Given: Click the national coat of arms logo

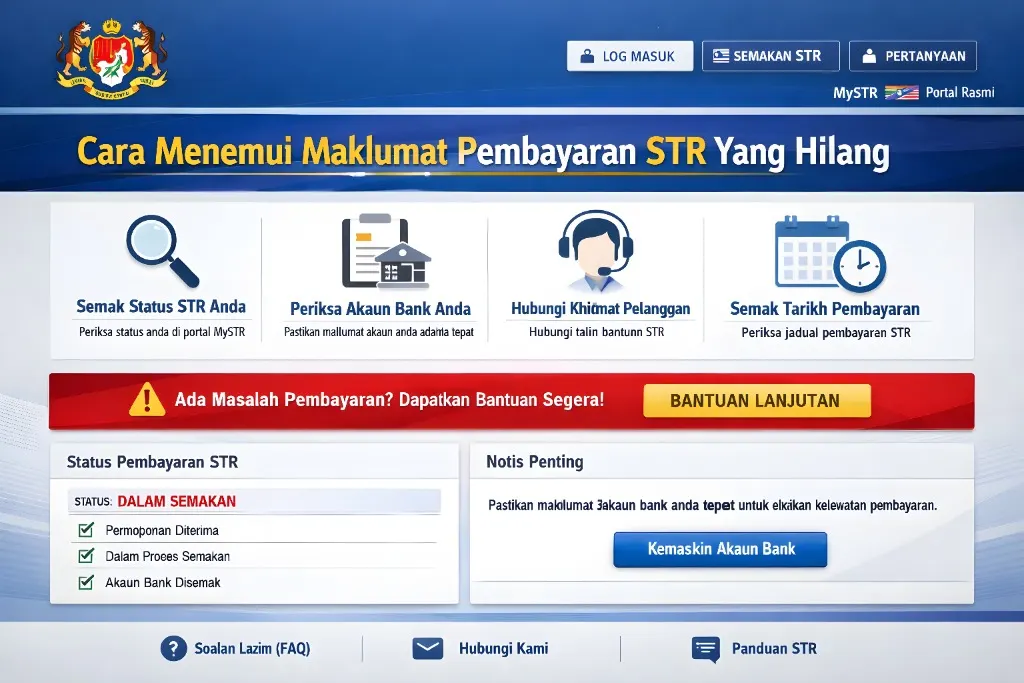Looking at the screenshot, I should pyautogui.click(x=110, y=55).
